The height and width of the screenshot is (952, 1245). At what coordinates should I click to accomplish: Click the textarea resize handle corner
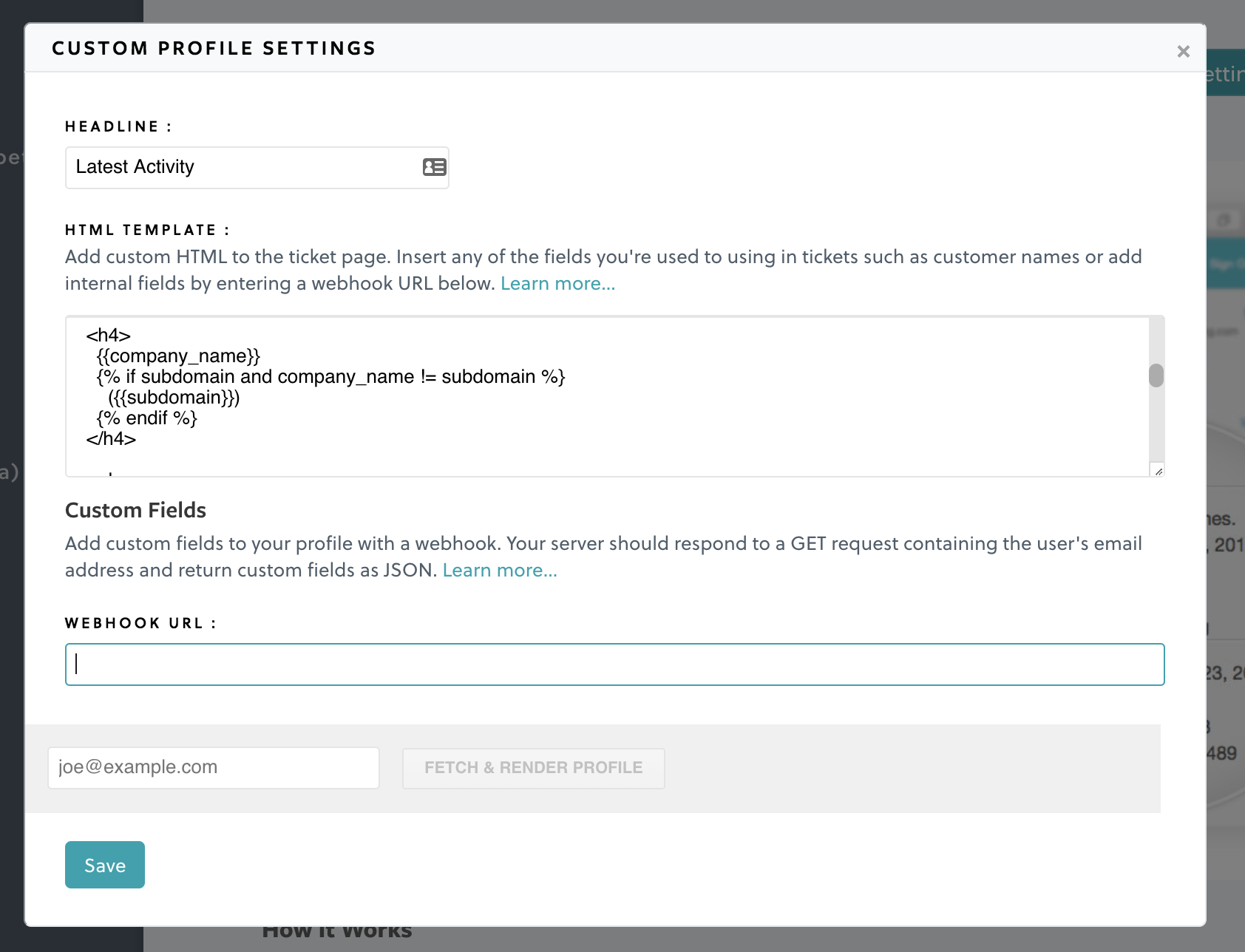click(x=1158, y=471)
